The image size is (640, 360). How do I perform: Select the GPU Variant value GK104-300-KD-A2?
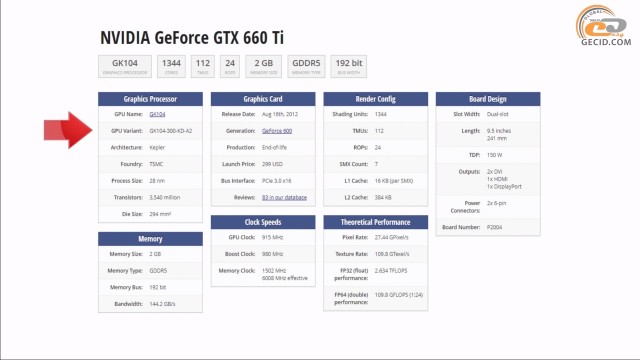(171, 131)
